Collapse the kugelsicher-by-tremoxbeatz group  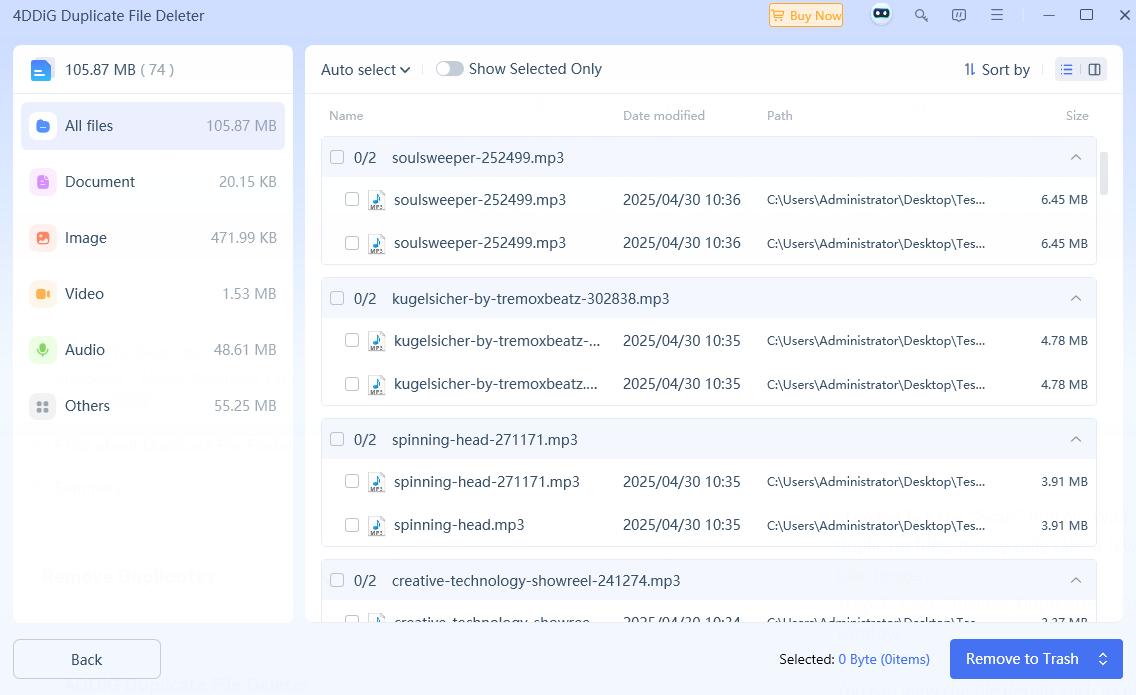pos(1076,298)
